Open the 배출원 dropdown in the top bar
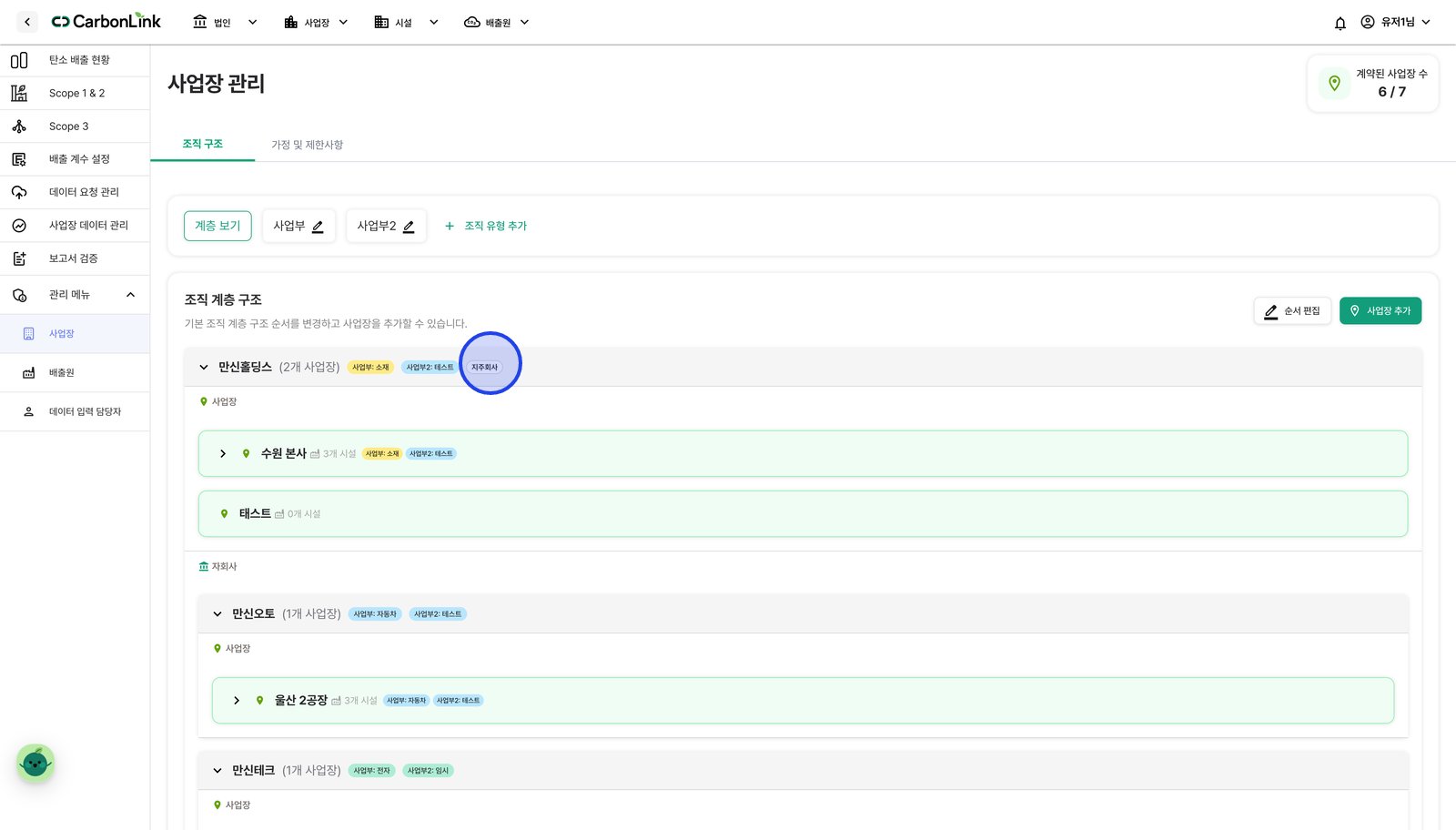Viewport: 1456px width, 830px height. point(497,22)
